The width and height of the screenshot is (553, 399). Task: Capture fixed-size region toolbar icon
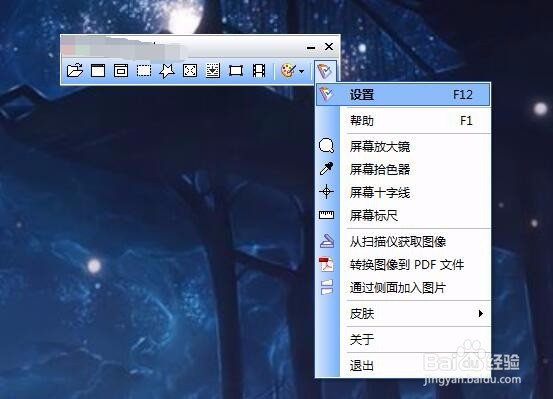point(236,71)
